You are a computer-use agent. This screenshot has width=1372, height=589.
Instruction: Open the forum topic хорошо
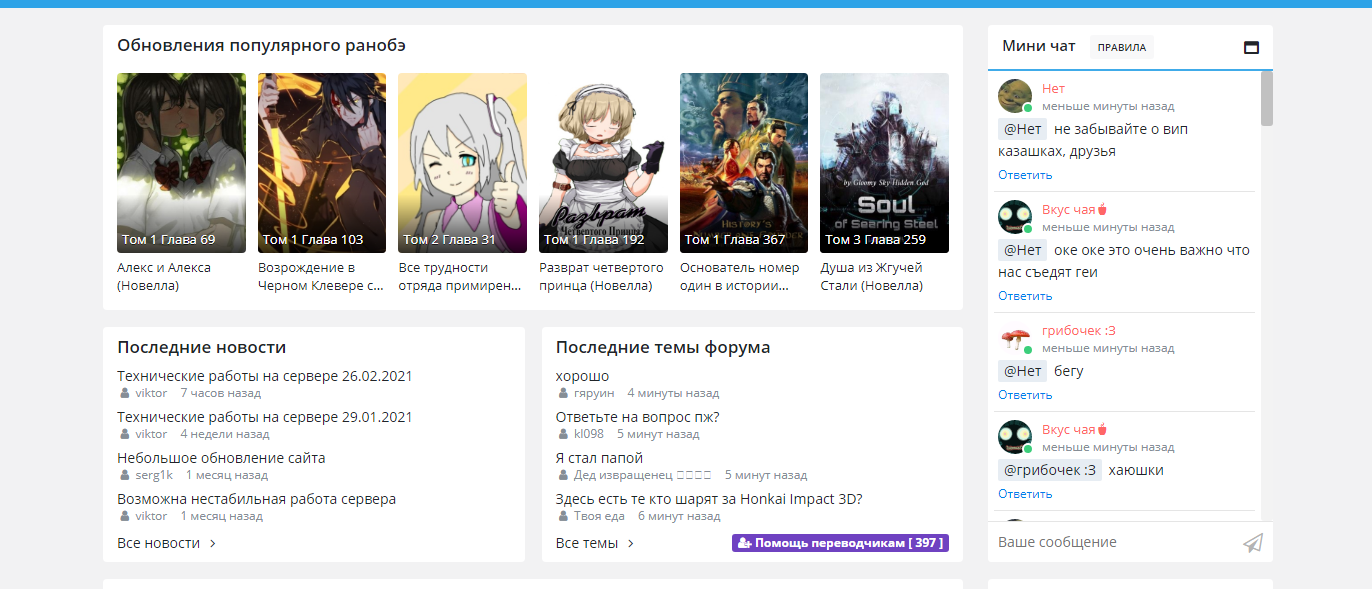[582, 376]
